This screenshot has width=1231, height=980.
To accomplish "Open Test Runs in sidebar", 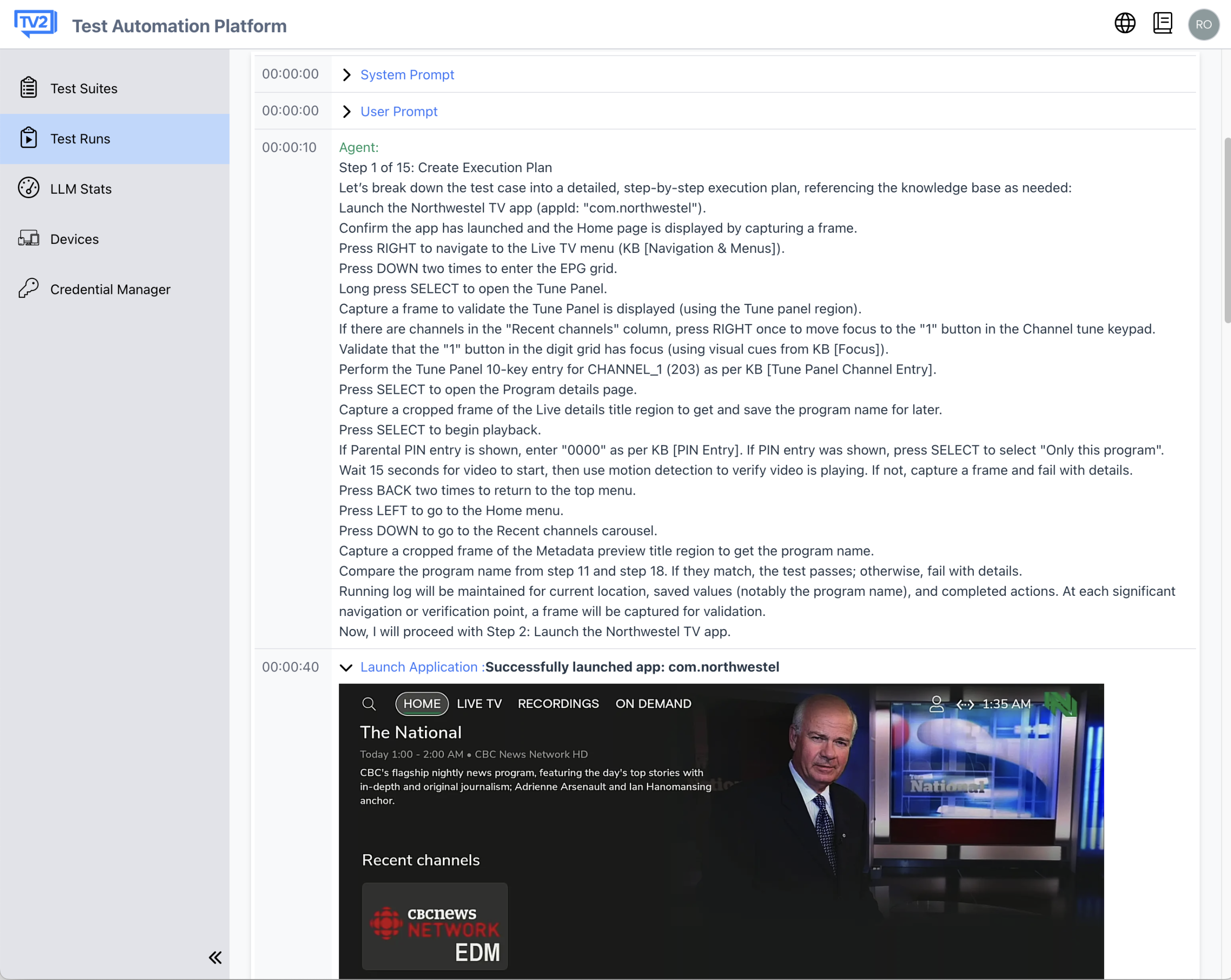I will coord(80,139).
